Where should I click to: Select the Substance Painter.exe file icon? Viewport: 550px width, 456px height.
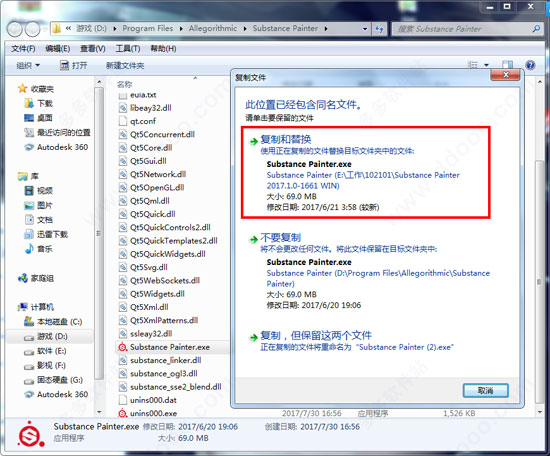122,347
